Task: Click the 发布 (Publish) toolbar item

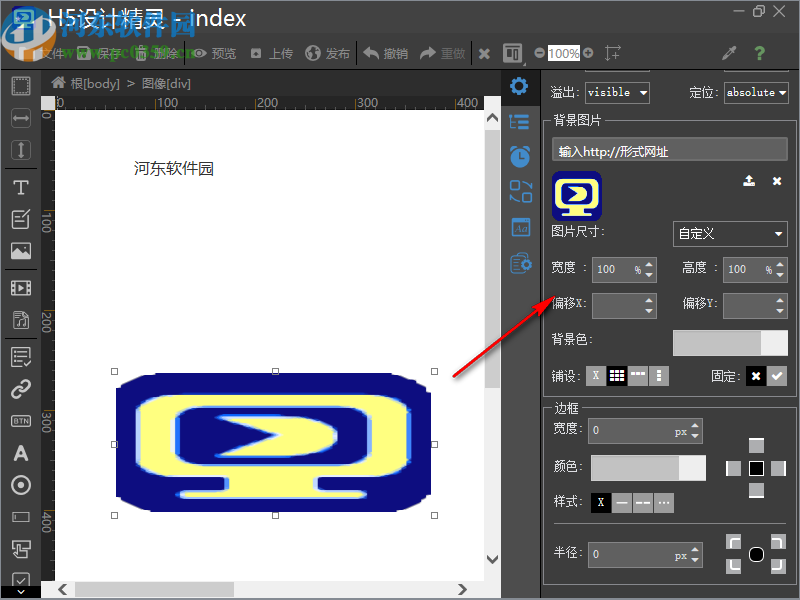Action: pos(328,53)
